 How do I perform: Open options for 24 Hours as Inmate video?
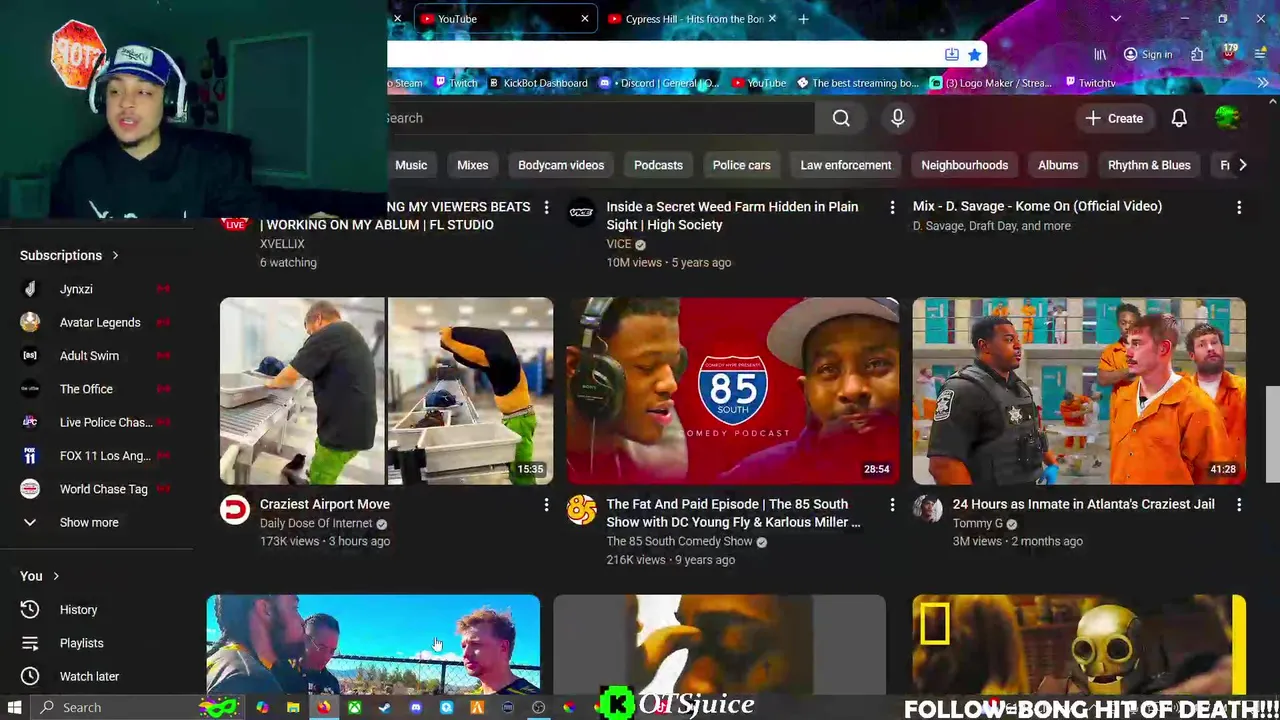pos(1239,506)
